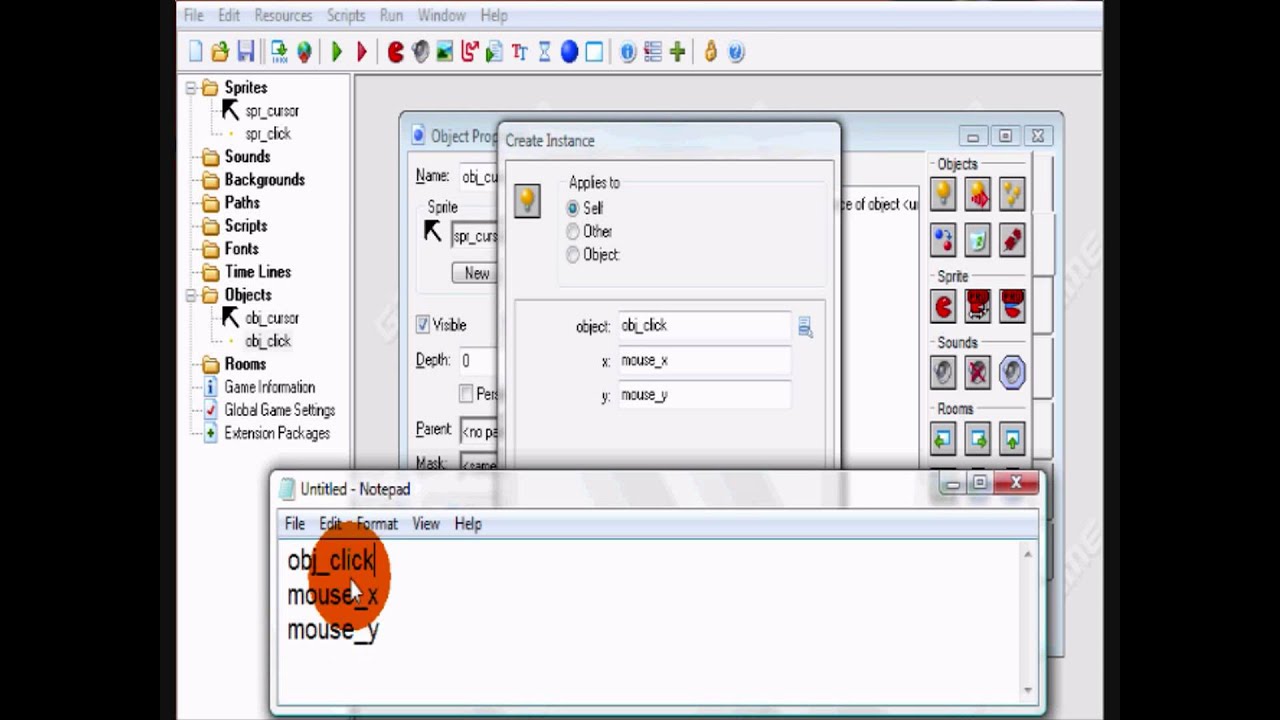Create a room using the square icon
The height and width of the screenshot is (720, 1280).
click(594, 52)
